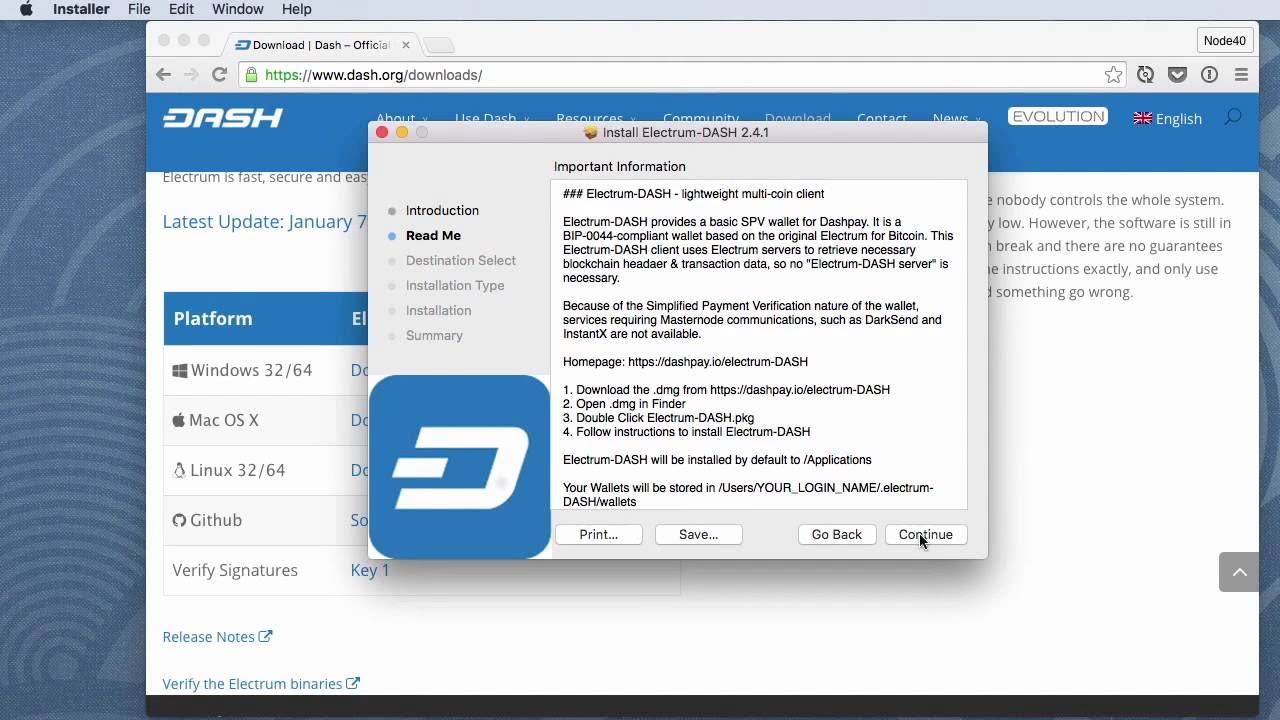Select the Read Me step
1280x720 pixels.
433,235
